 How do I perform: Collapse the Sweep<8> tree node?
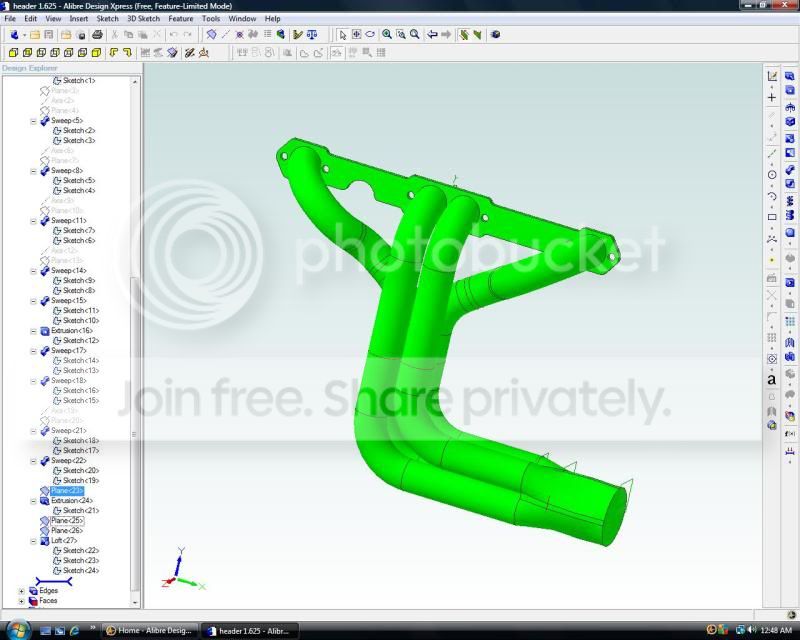coord(33,171)
